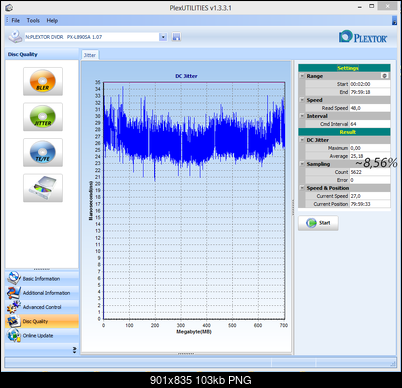Edit the Cmd Interval value 64
This screenshot has height=388, width=402.
coord(370,124)
